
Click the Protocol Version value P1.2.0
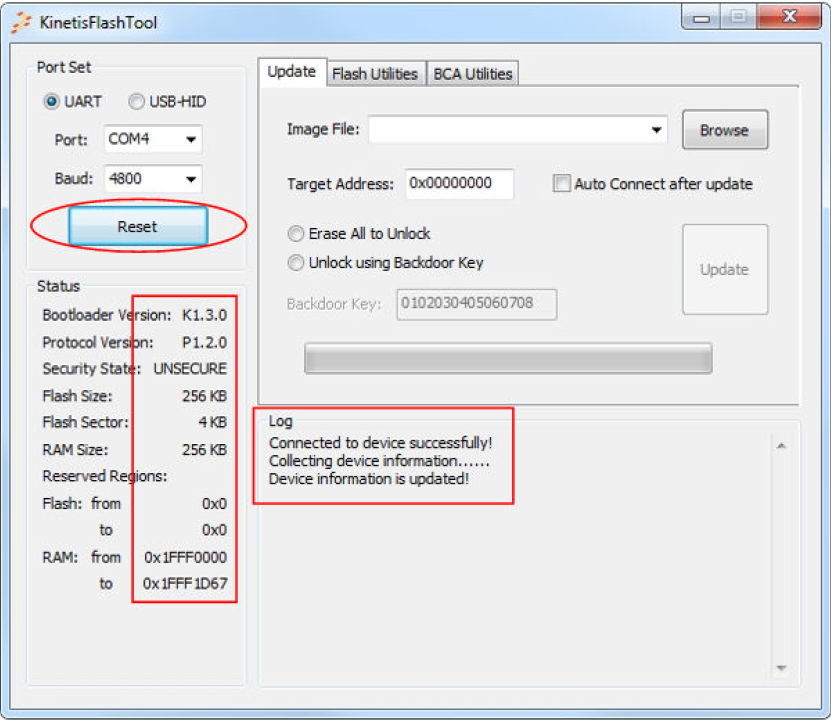pos(205,342)
